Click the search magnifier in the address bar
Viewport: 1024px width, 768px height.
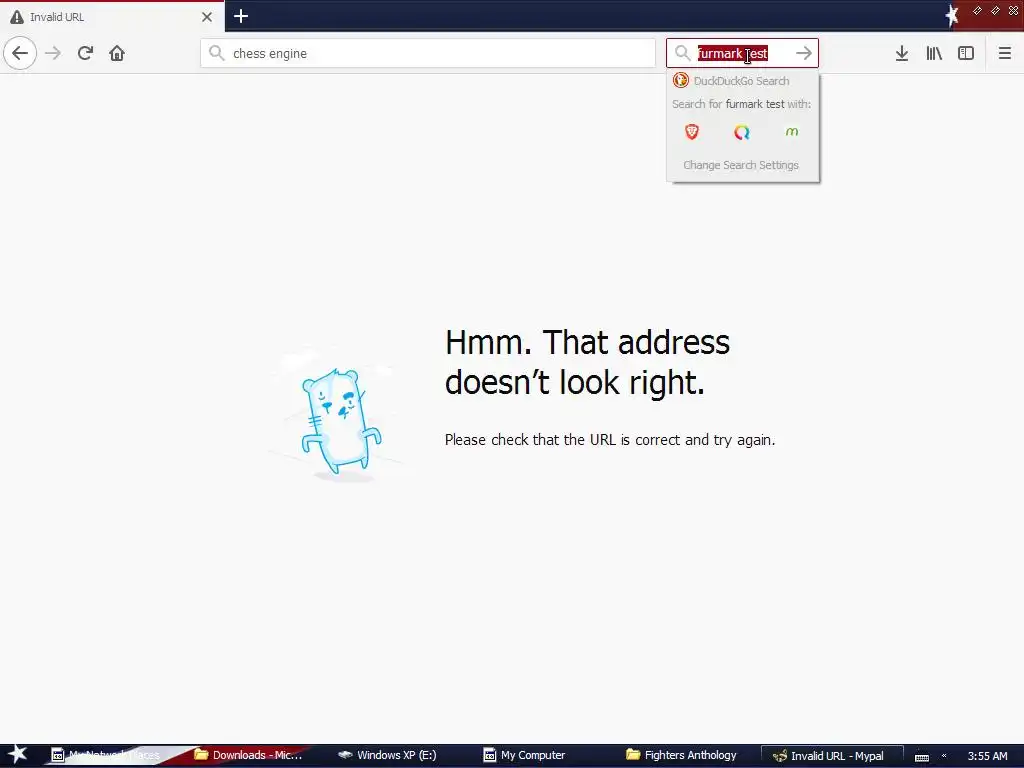pos(217,53)
